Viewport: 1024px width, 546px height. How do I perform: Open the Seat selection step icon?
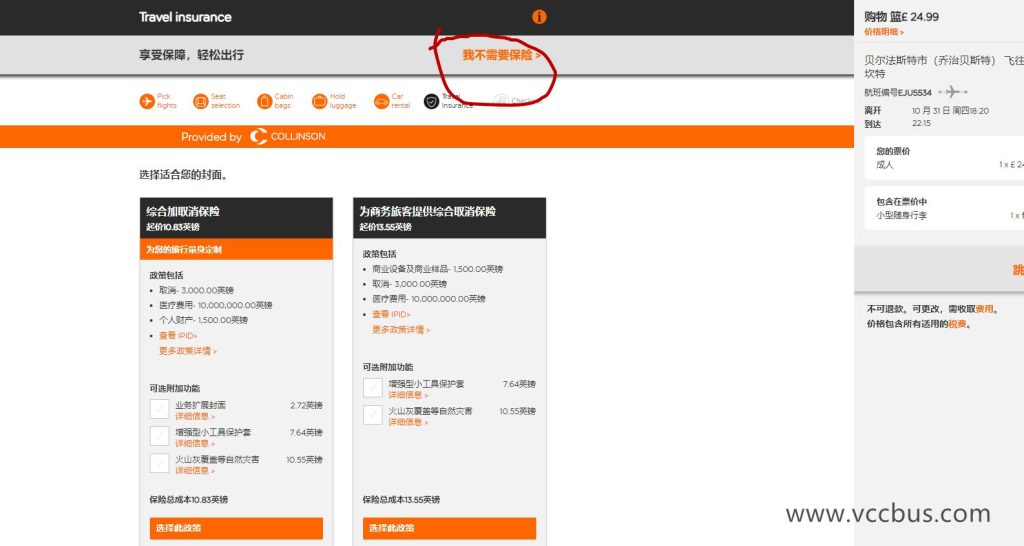tap(200, 101)
